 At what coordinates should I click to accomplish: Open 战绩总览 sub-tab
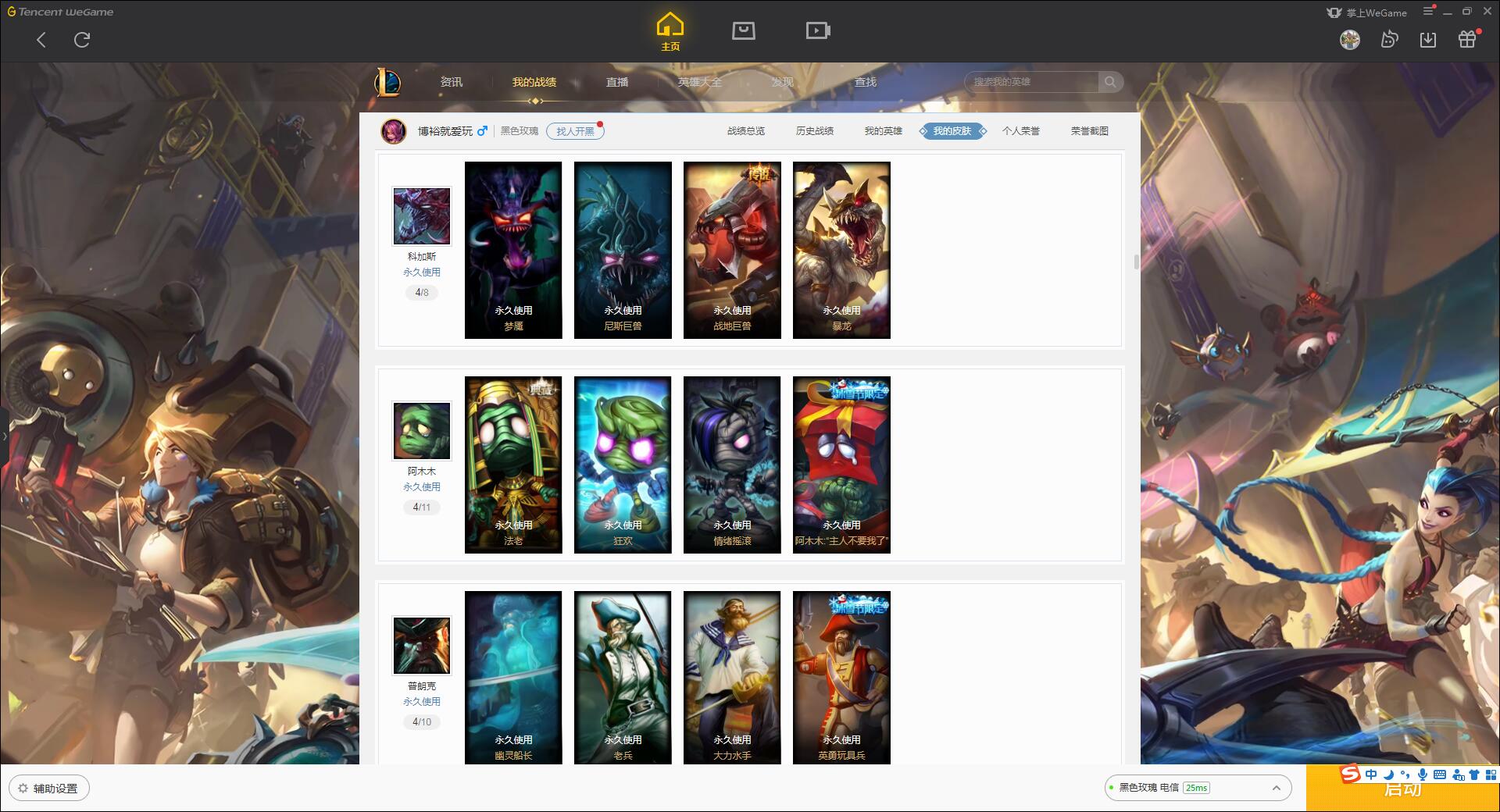[x=746, y=131]
